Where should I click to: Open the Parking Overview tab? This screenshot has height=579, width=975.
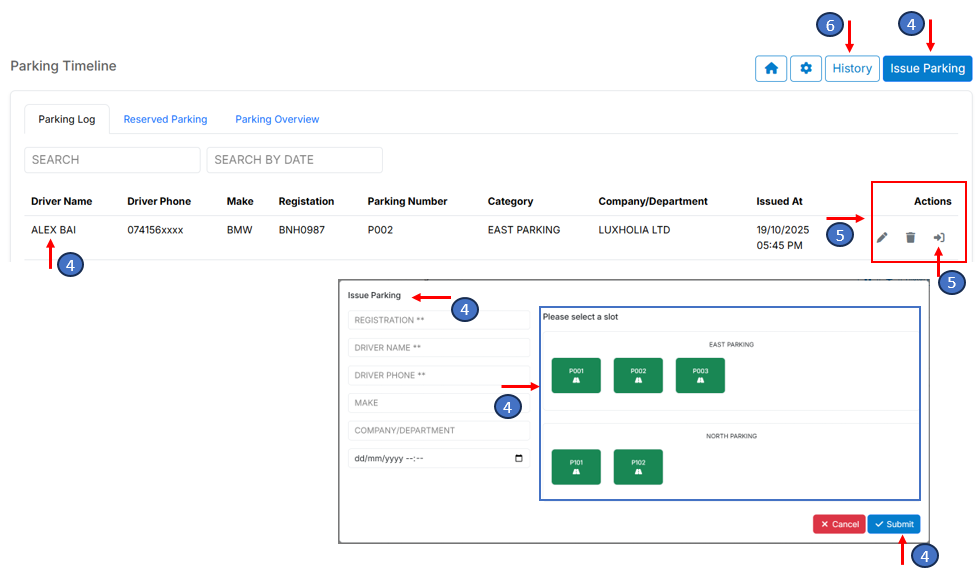click(277, 119)
